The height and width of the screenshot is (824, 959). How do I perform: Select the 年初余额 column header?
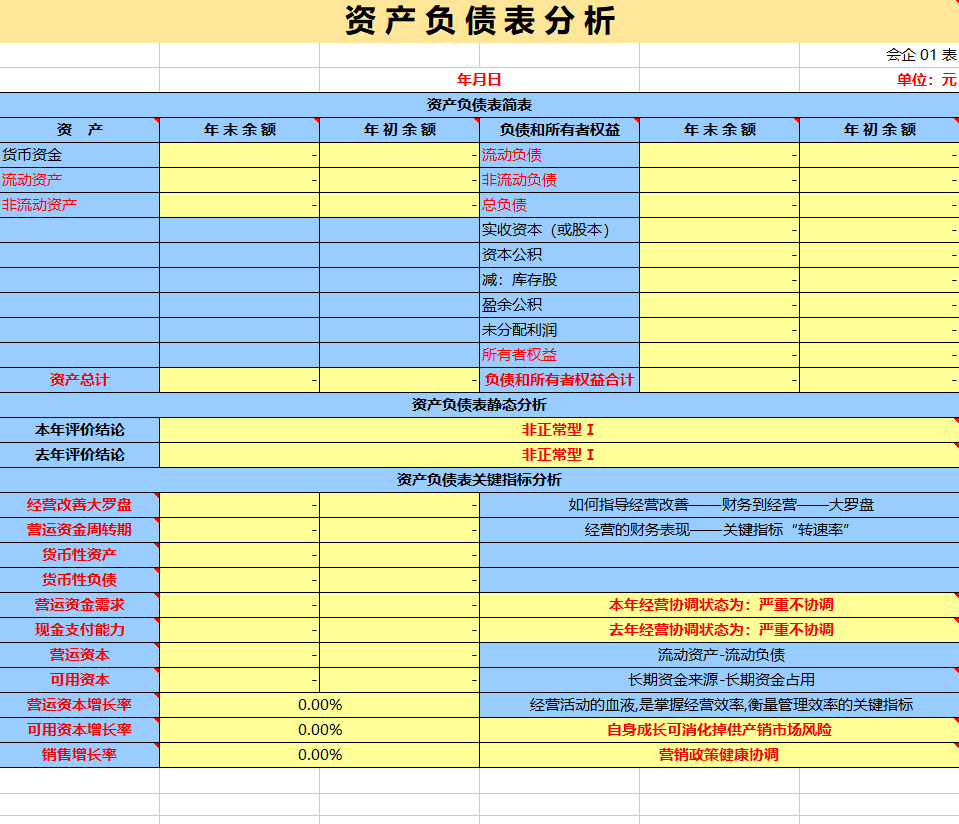point(398,128)
